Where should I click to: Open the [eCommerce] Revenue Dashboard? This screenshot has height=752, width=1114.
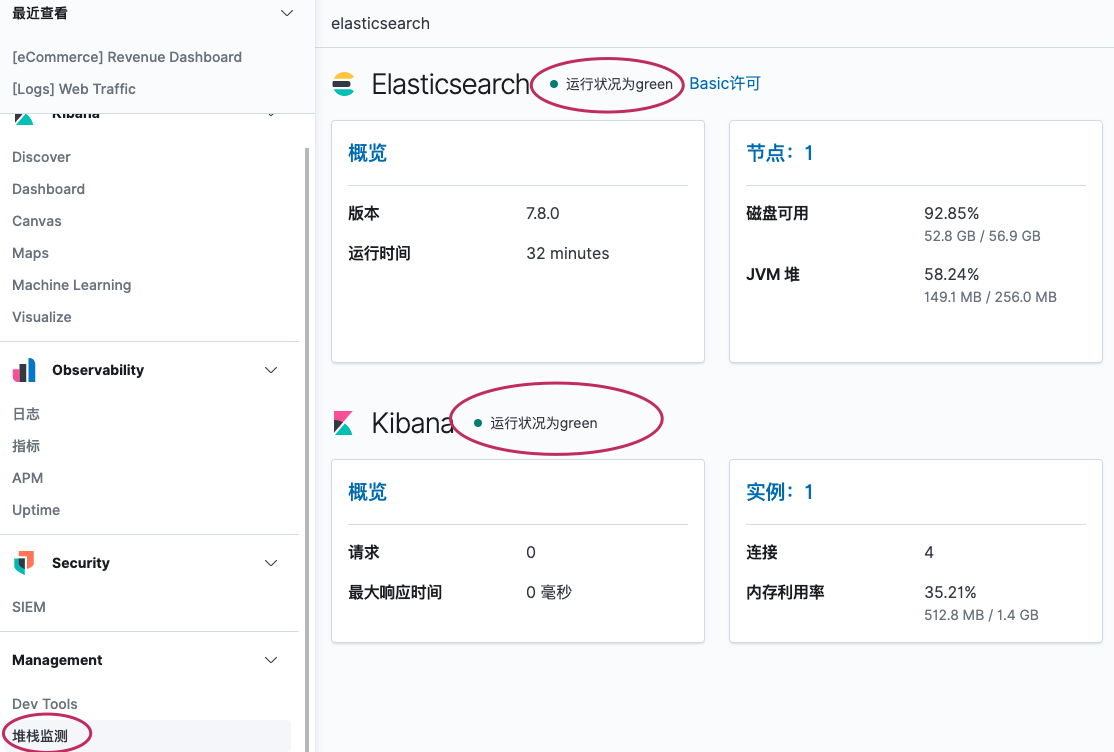(126, 57)
